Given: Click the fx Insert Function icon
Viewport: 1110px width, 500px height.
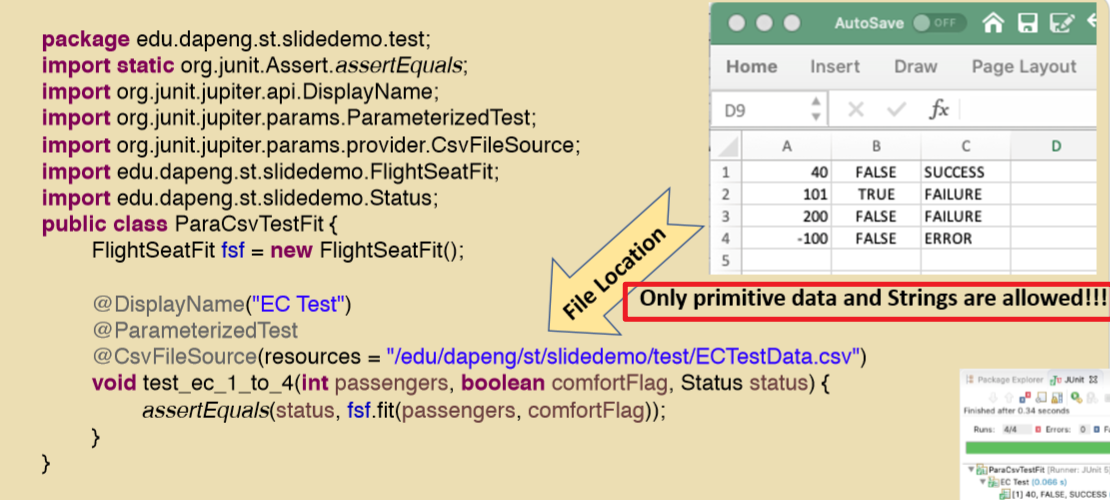Looking at the screenshot, I should pos(939,109).
